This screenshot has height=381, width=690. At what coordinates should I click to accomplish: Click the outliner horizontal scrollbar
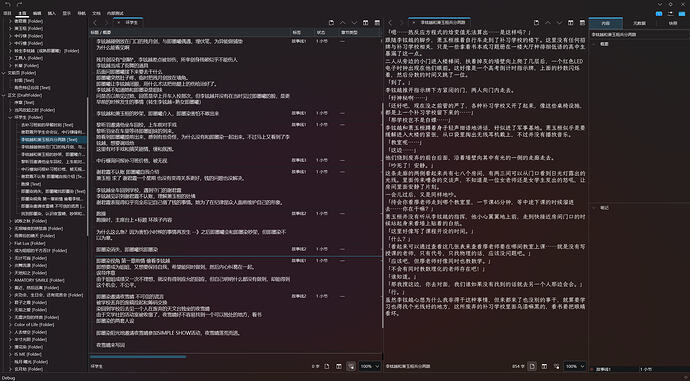(138, 357)
